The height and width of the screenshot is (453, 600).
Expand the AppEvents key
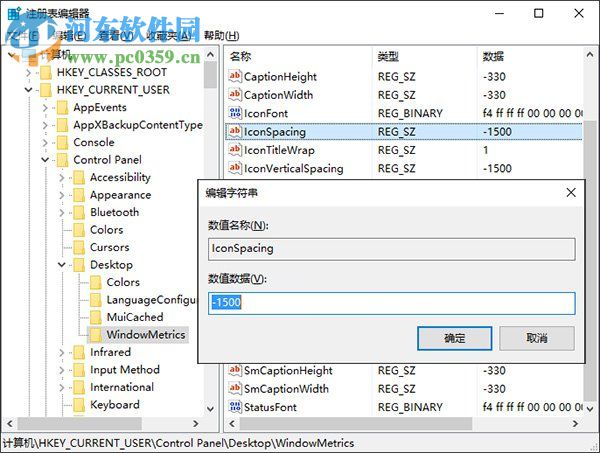click(45, 108)
